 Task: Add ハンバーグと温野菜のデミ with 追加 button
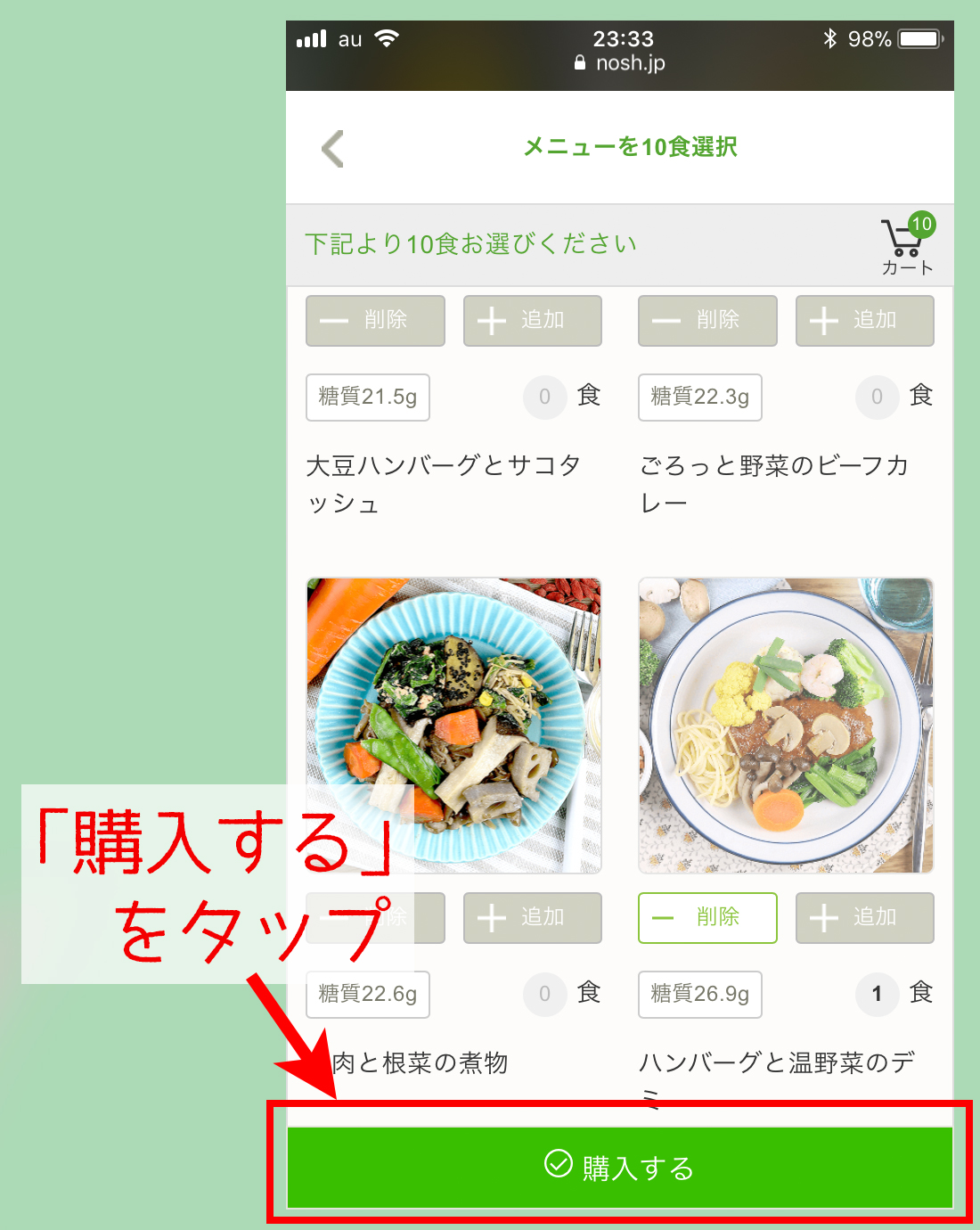tap(865, 918)
